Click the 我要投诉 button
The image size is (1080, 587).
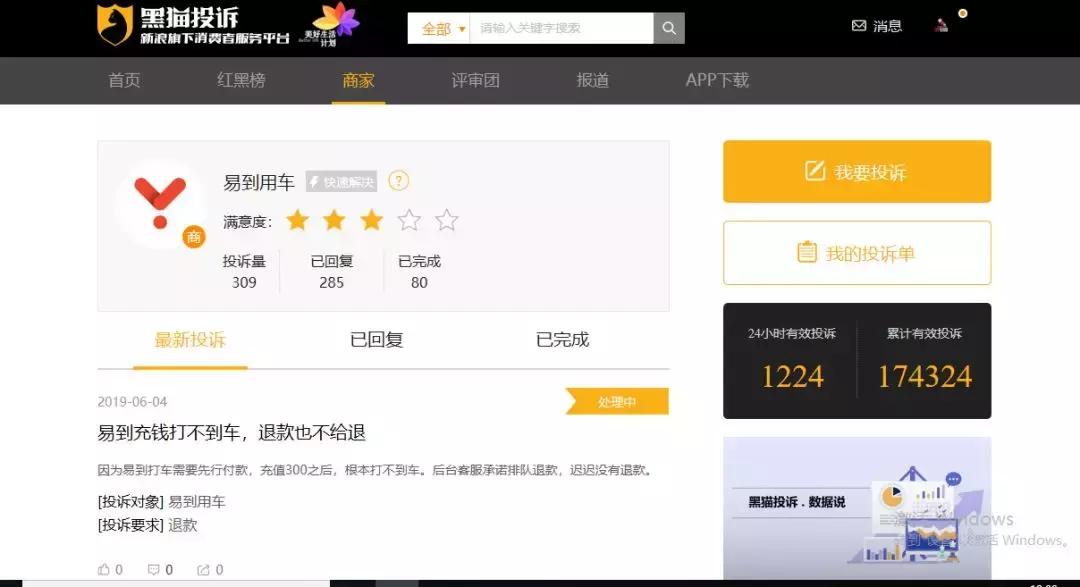(856, 171)
